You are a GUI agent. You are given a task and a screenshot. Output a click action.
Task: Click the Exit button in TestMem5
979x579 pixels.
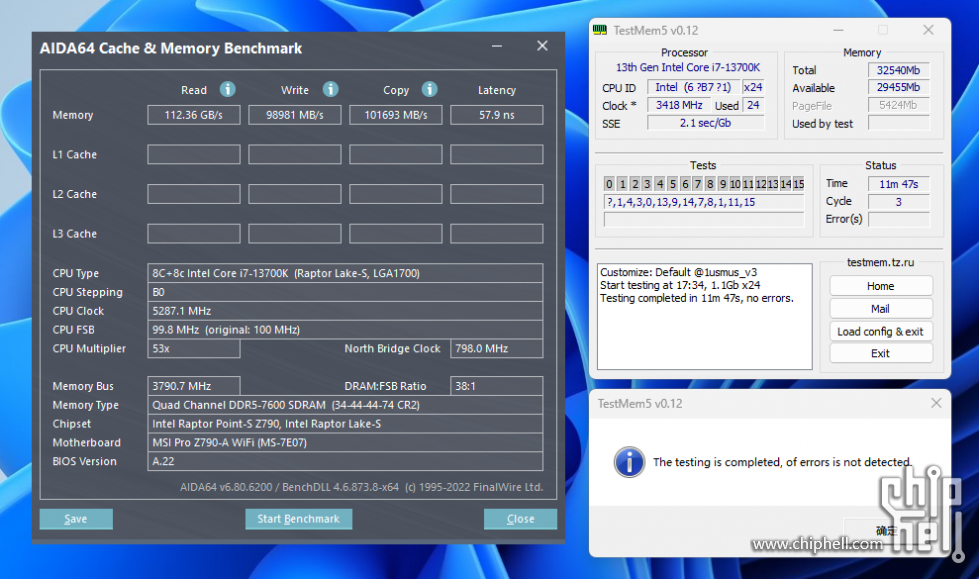coord(880,354)
